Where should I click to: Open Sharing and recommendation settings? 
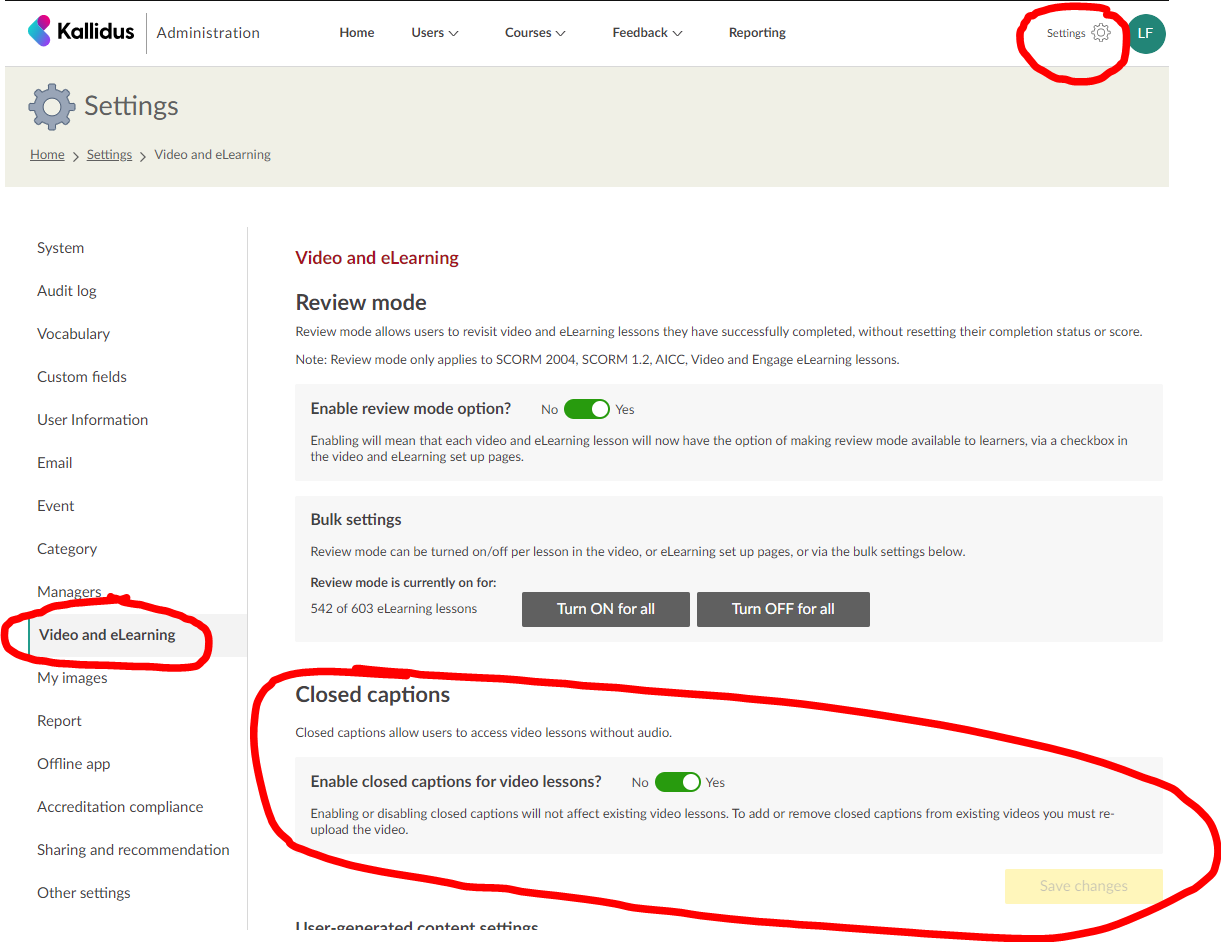133,850
